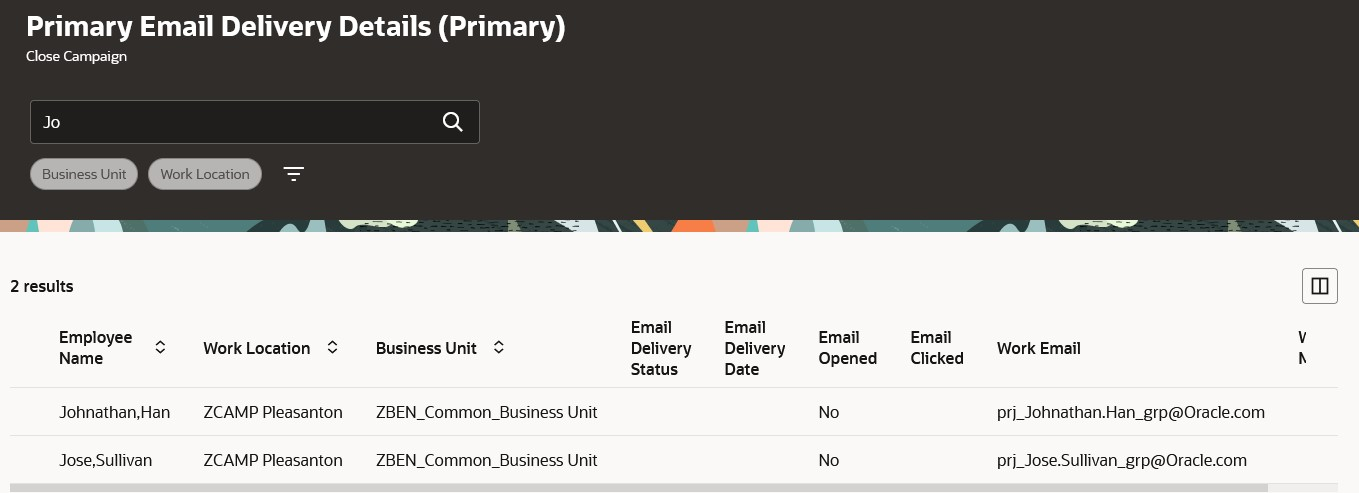Viewport: 1359px width, 493px height.
Task: Toggle the Business Unit filter chip
Action: [x=84, y=174]
